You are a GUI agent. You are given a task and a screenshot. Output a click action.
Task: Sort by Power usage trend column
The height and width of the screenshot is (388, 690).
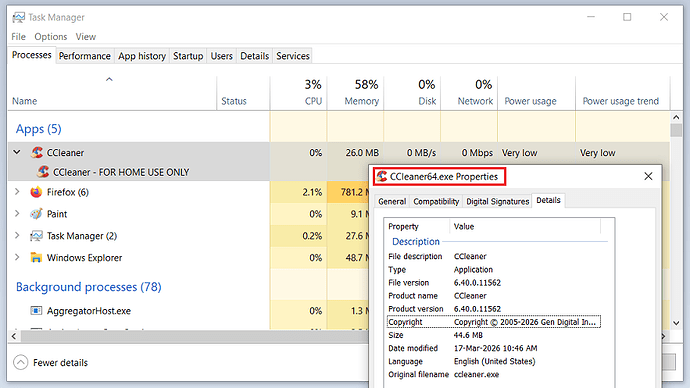coord(623,92)
